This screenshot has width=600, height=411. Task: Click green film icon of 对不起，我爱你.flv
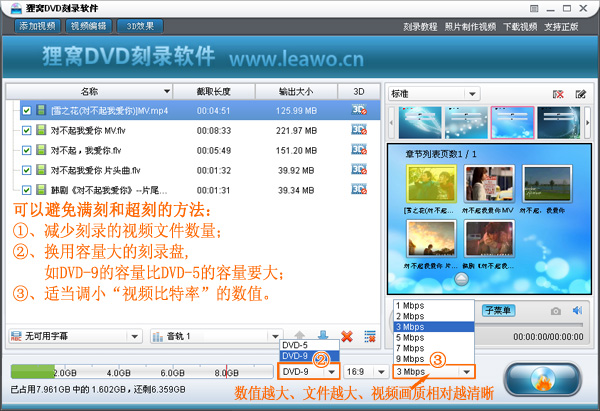pos(41,150)
